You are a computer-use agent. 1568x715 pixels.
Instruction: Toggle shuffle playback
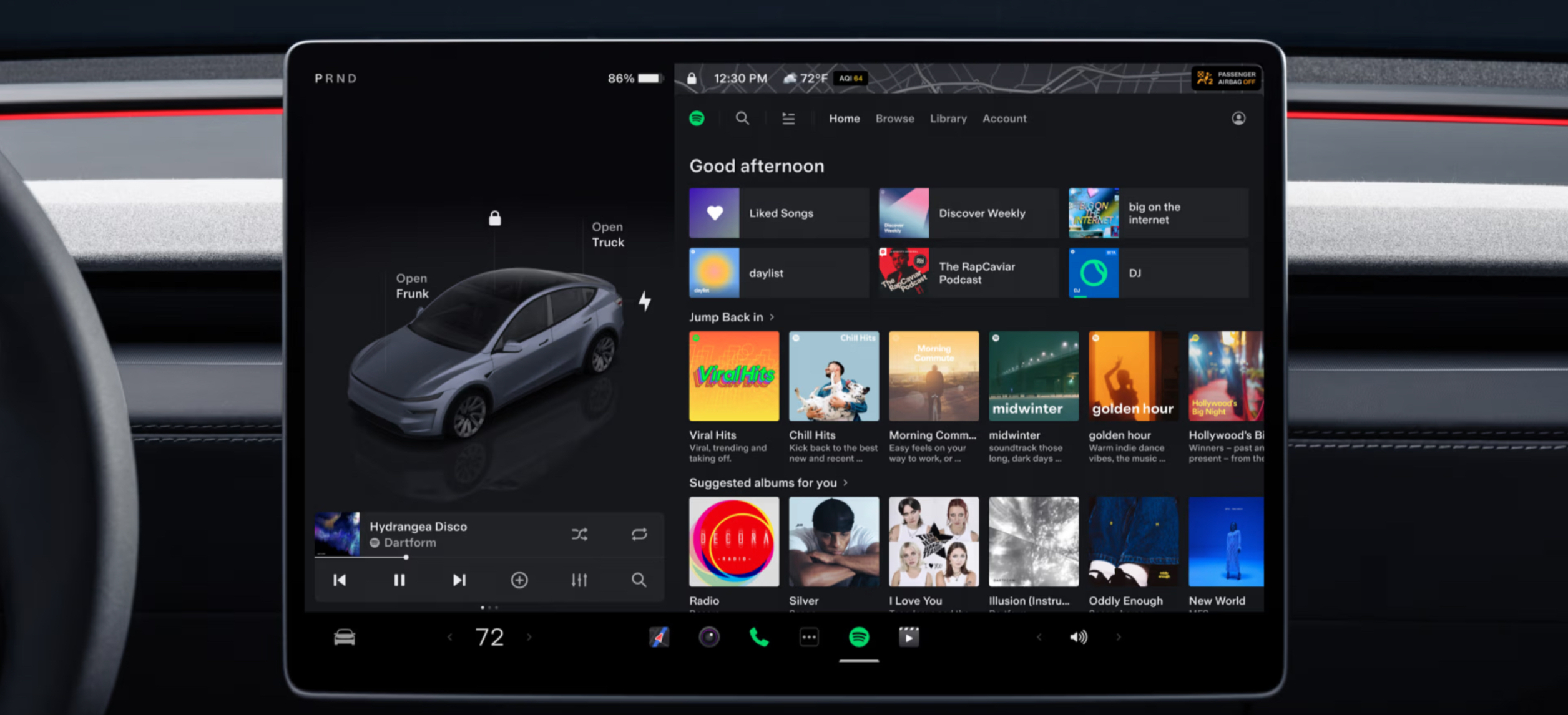pyautogui.click(x=579, y=534)
